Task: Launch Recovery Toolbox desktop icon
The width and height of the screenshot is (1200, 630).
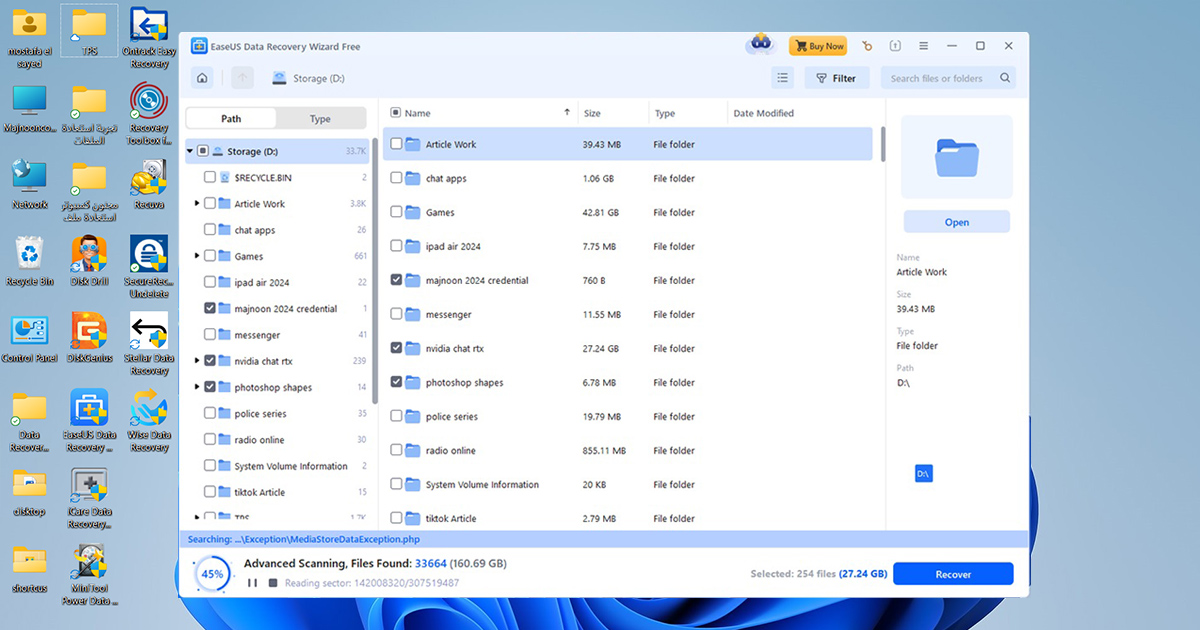Action: (x=149, y=114)
